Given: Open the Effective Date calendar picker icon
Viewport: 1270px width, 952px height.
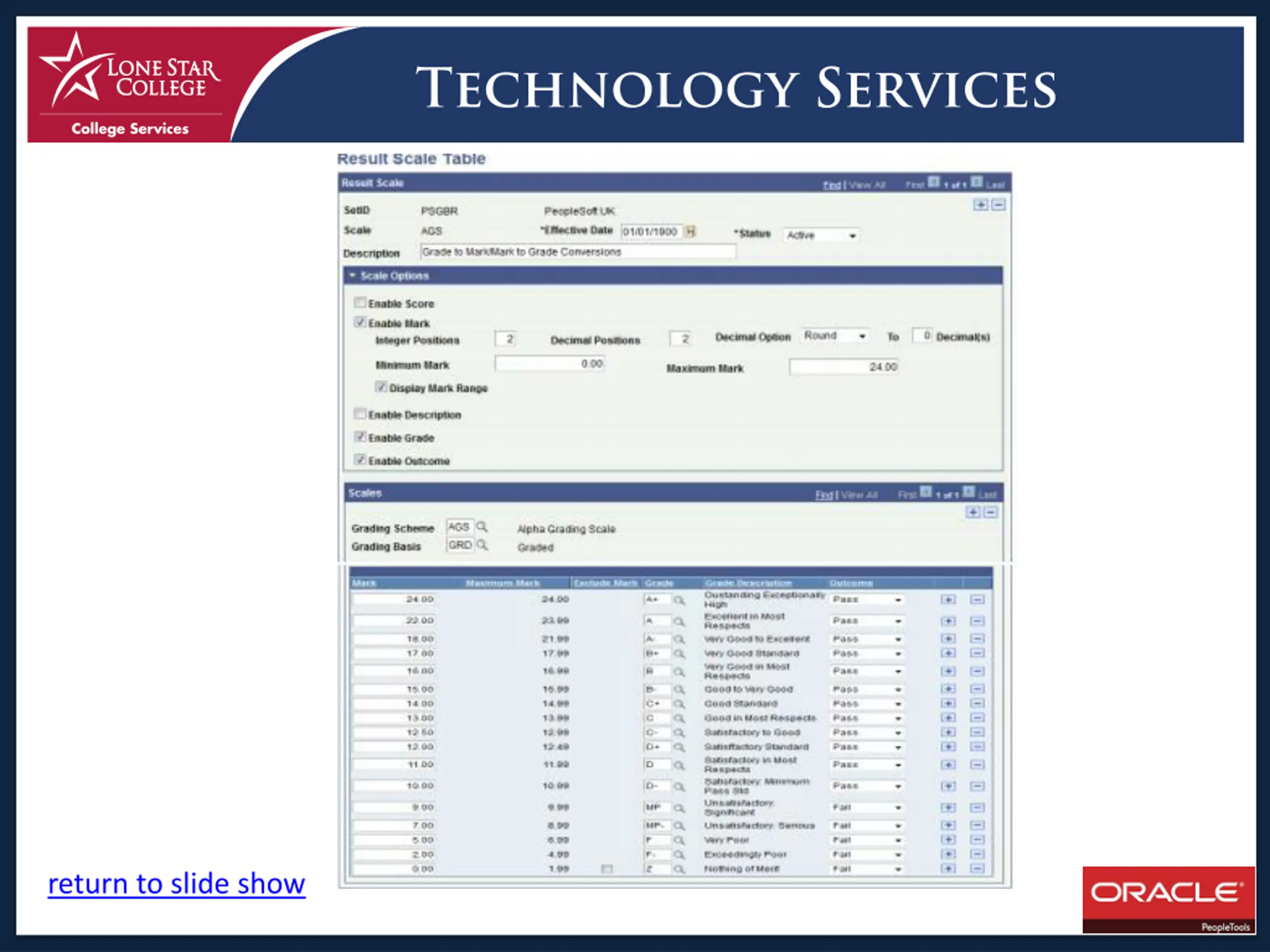Looking at the screenshot, I should pyautogui.click(x=691, y=231).
